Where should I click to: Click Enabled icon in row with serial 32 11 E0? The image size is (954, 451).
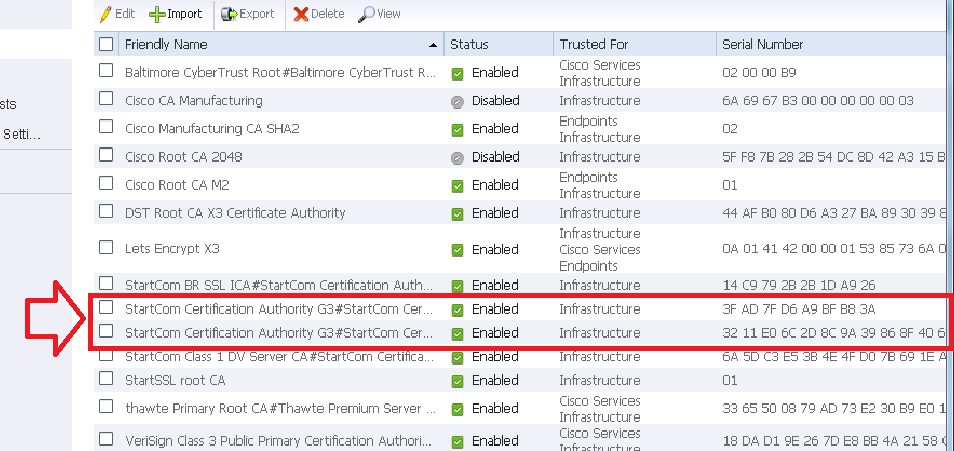(458, 334)
